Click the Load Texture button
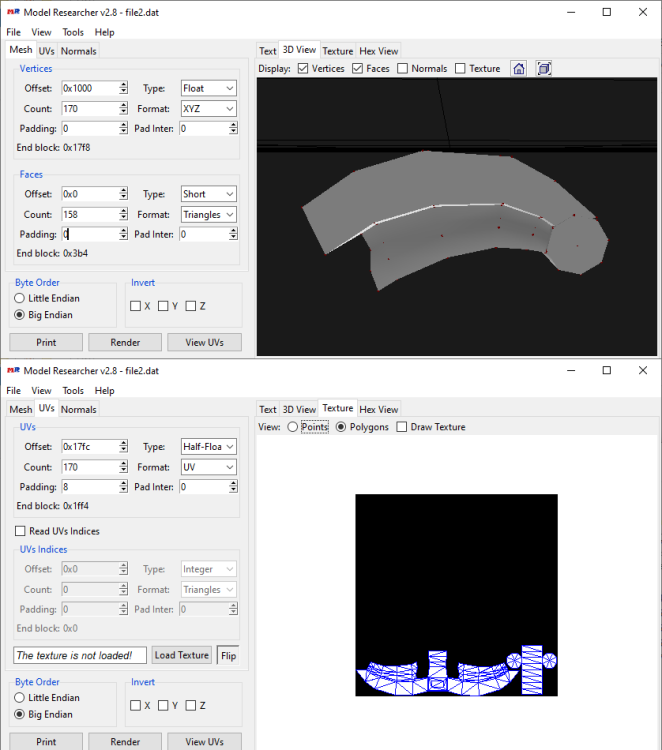 point(180,655)
